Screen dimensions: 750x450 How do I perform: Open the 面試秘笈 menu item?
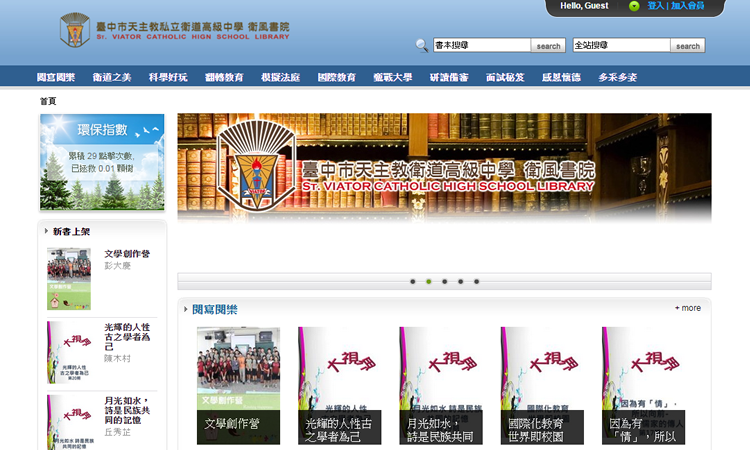(505, 77)
